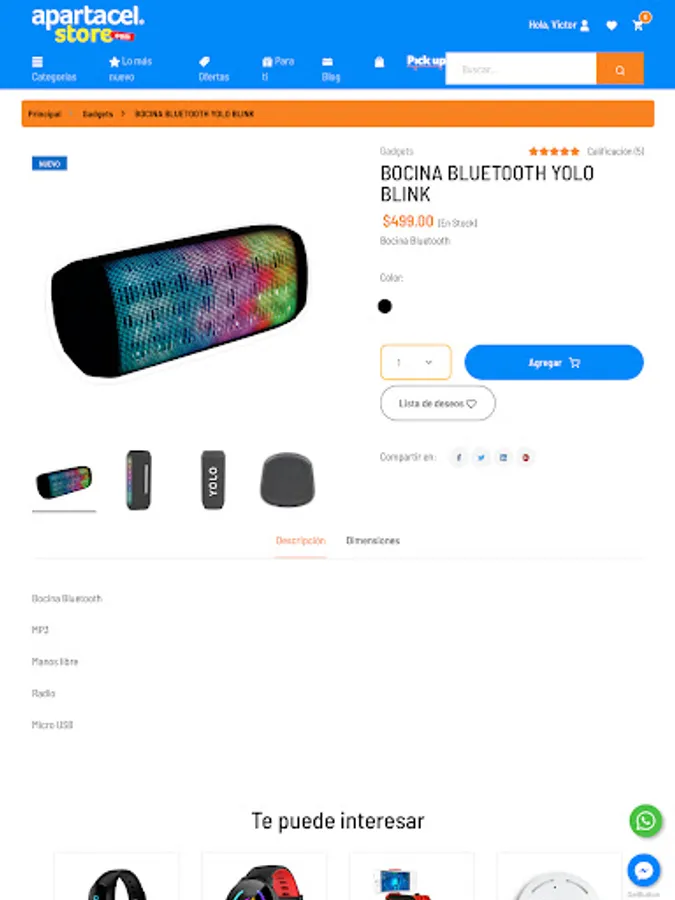The image size is (675, 900).
Task: Switch to Dimensiones tab
Action: [373, 541]
